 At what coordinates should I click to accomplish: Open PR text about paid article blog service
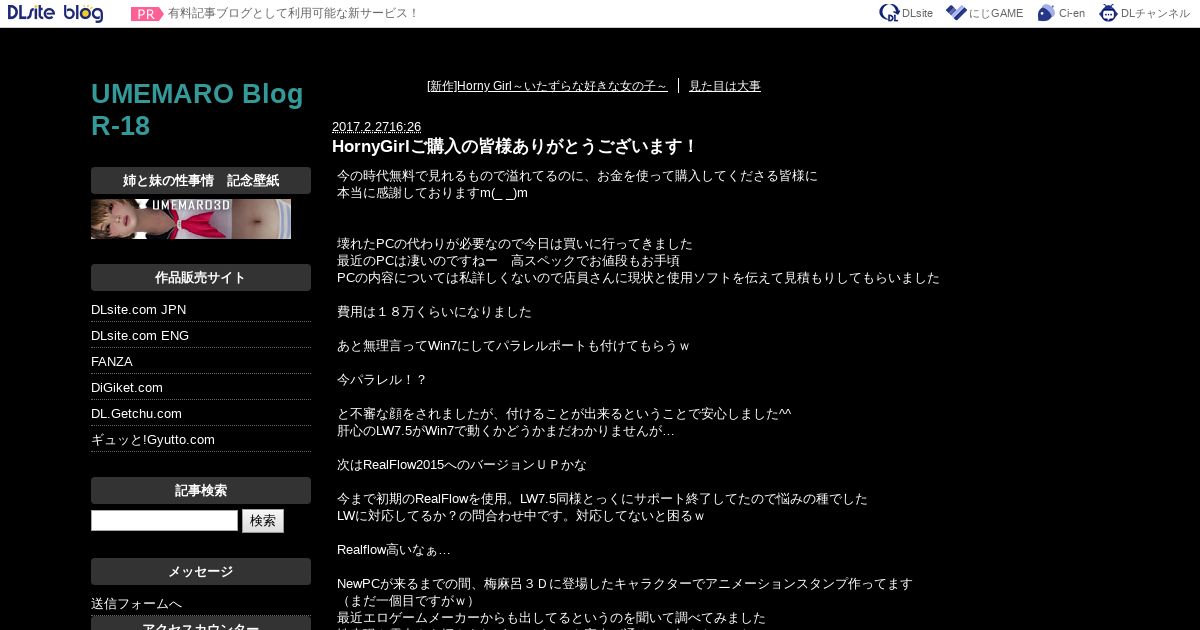click(293, 14)
